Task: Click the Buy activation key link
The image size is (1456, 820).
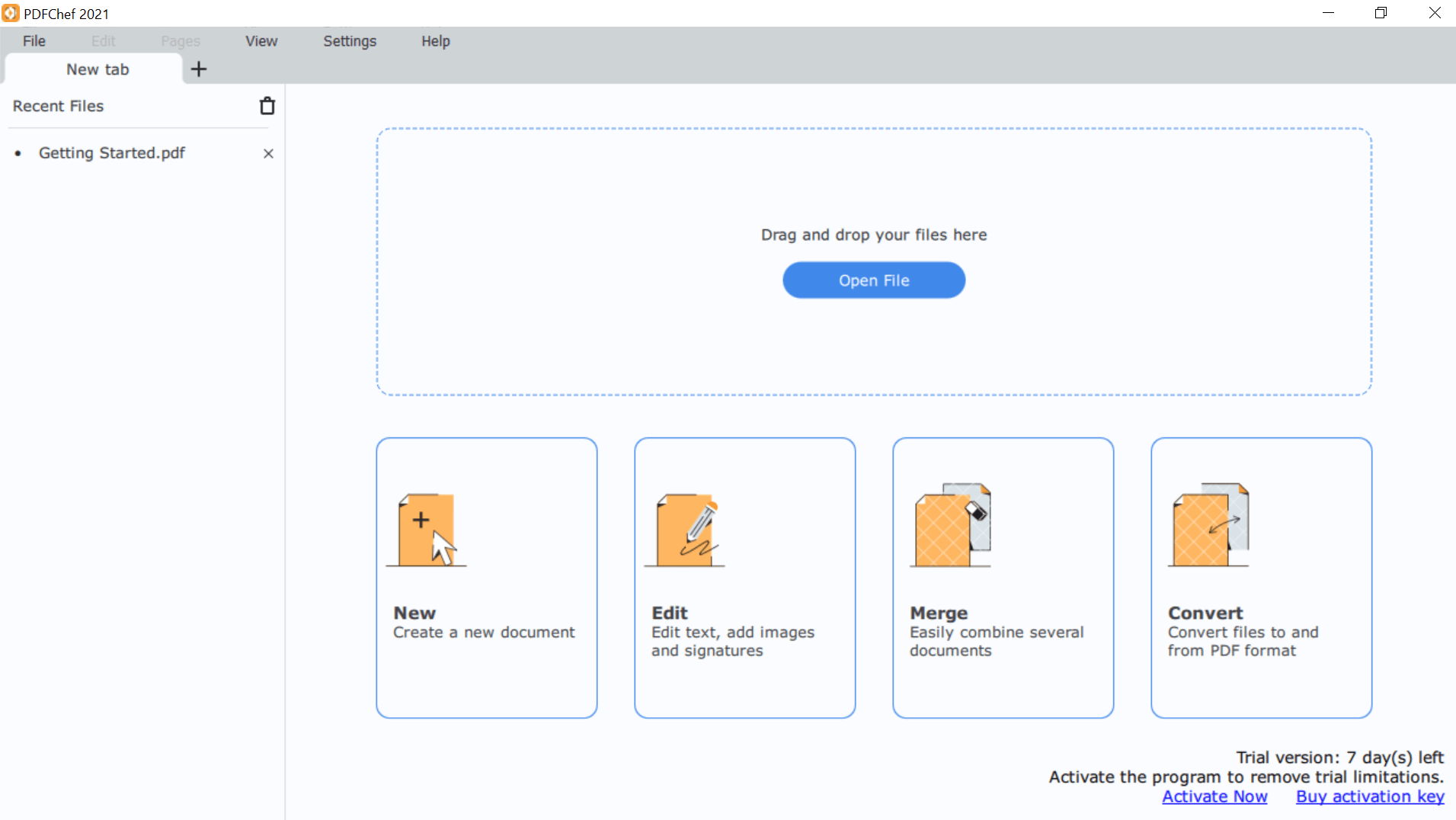Action: 1369,796
